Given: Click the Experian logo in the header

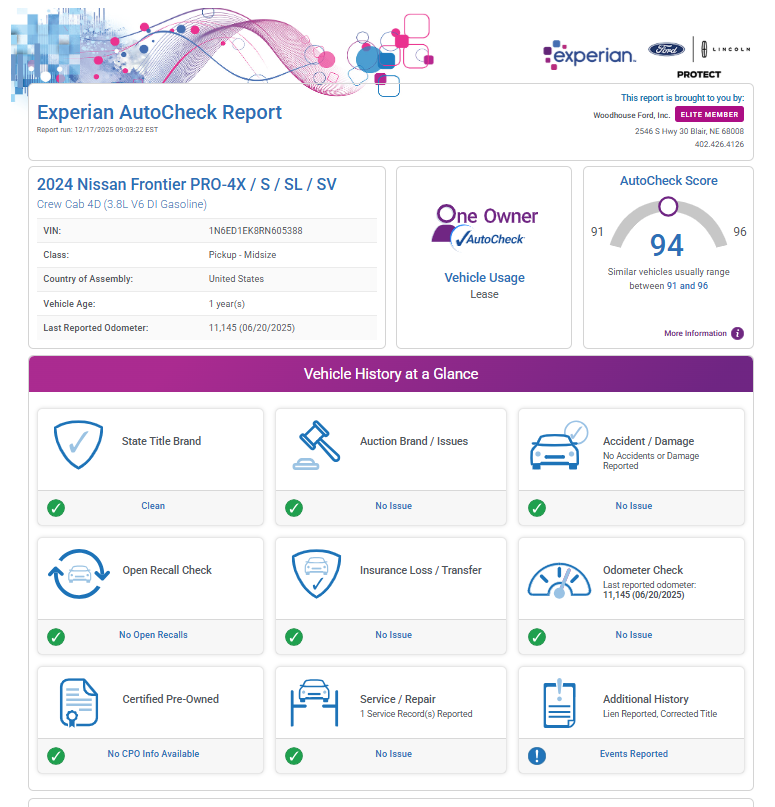Looking at the screenshot, I should coord(589,54).
